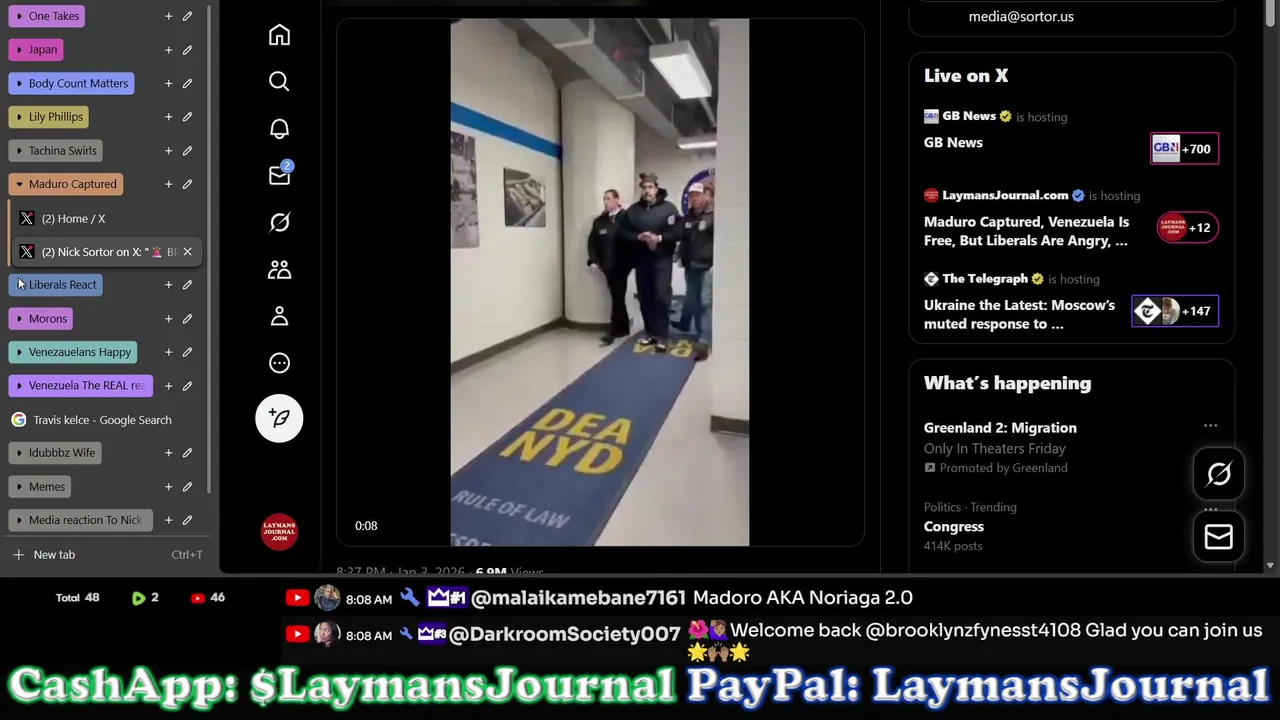Click the Total 48 tab count
The image size is (1280, 720).
(x=78, y=597)
